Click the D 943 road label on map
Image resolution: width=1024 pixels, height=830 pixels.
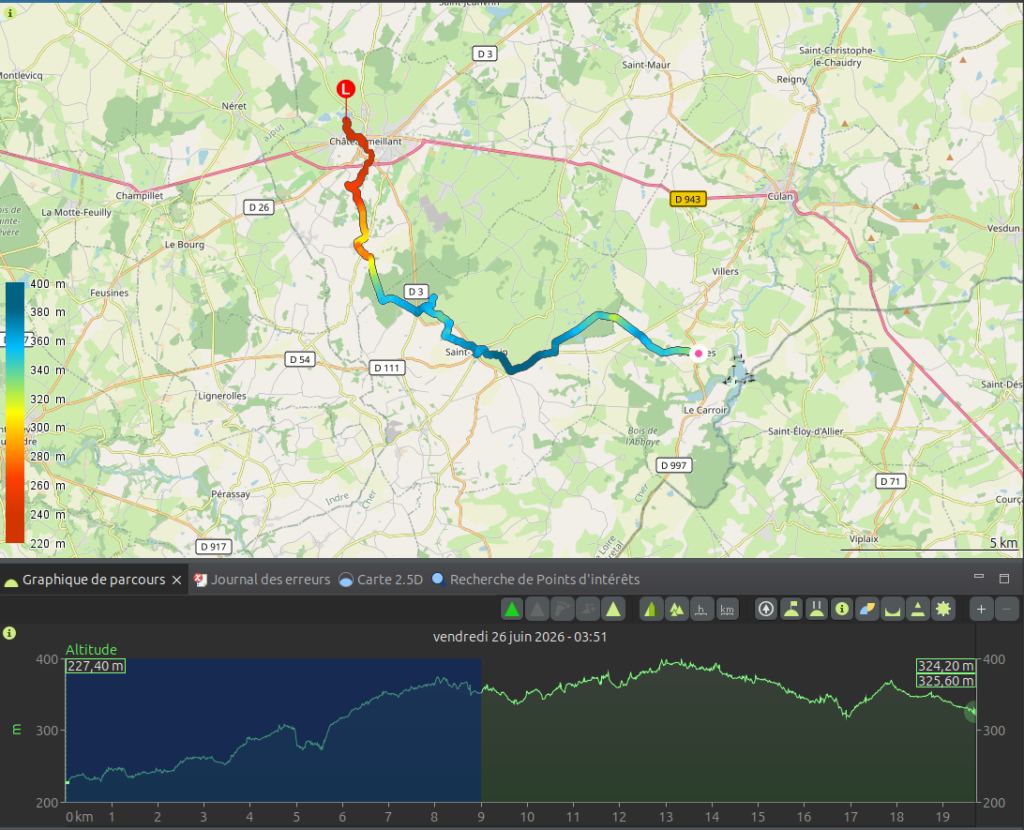688,199
